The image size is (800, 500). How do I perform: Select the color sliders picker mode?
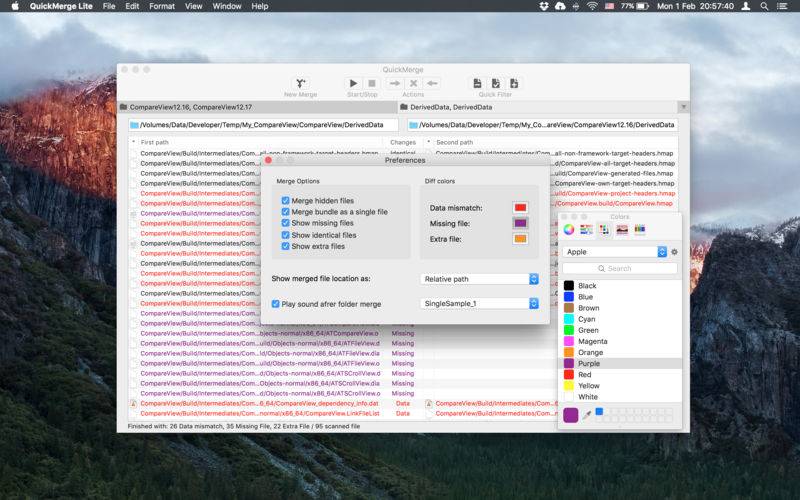coord(586,230)
